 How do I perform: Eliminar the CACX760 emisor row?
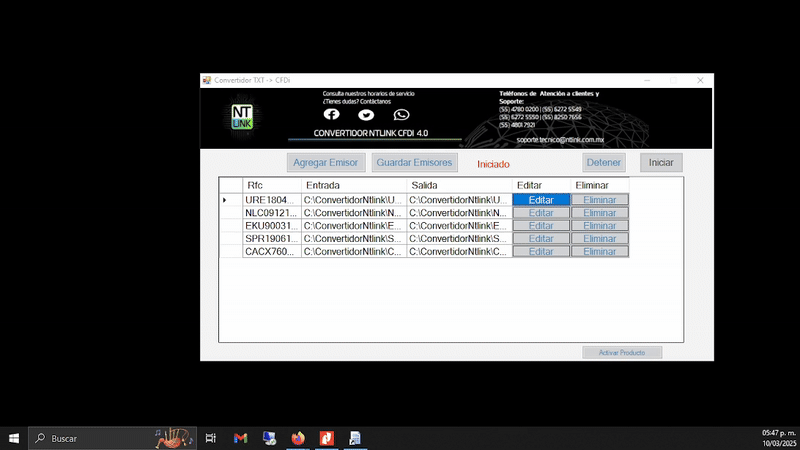pyautogui.click(x=599, y=252)
